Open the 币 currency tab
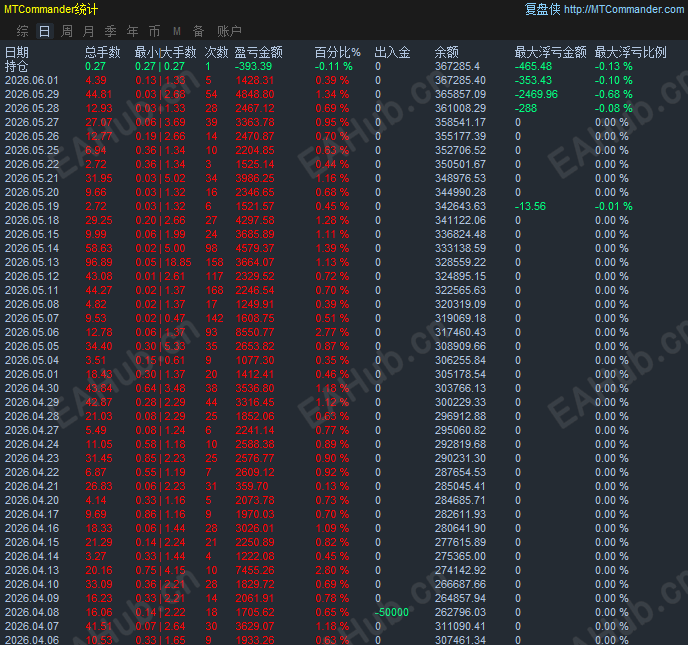This screenshot has height=645, width=688. pyautogui.click(x=154, y=31)
